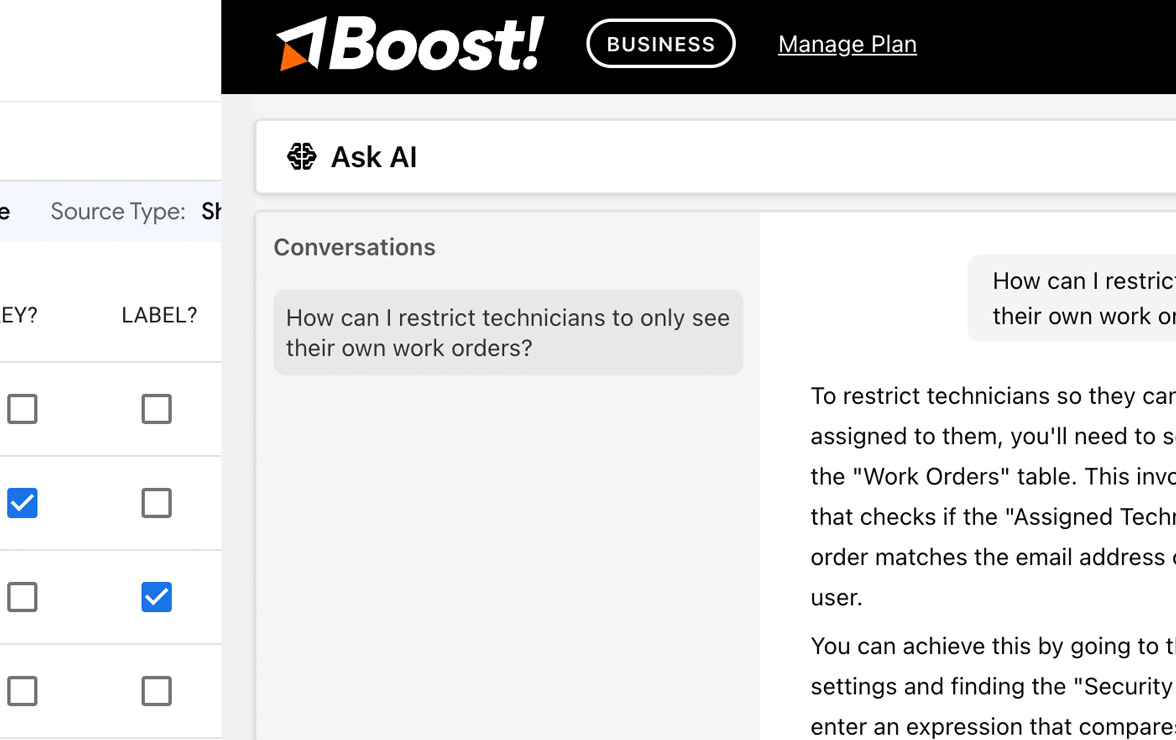Uncheck the enabled KEY checkbox
Viewport: 1176px width, 740px height.
point(22,503)
